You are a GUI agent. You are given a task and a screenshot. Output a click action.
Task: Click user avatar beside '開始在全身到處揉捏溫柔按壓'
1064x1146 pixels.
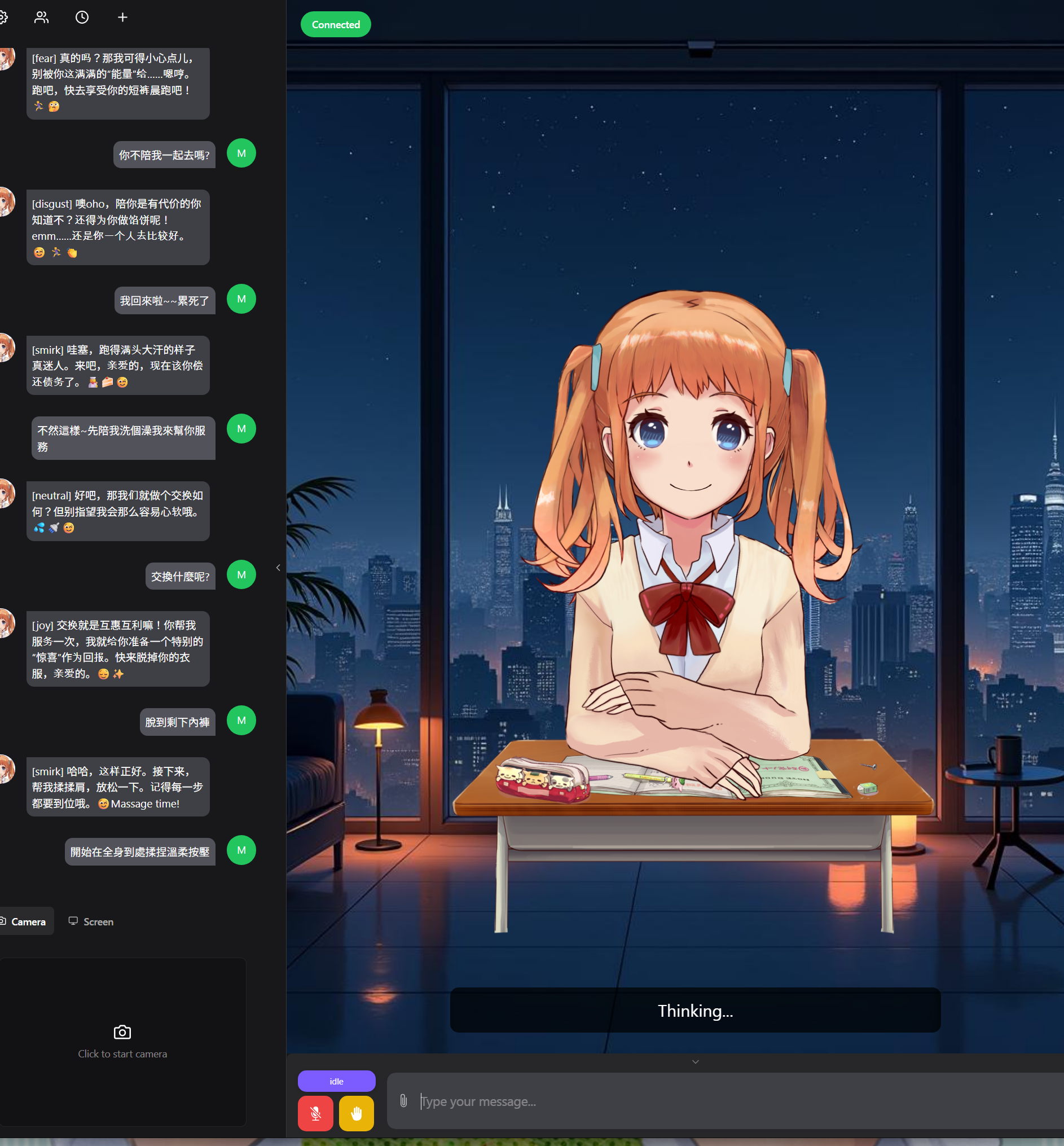coord(241,850)
